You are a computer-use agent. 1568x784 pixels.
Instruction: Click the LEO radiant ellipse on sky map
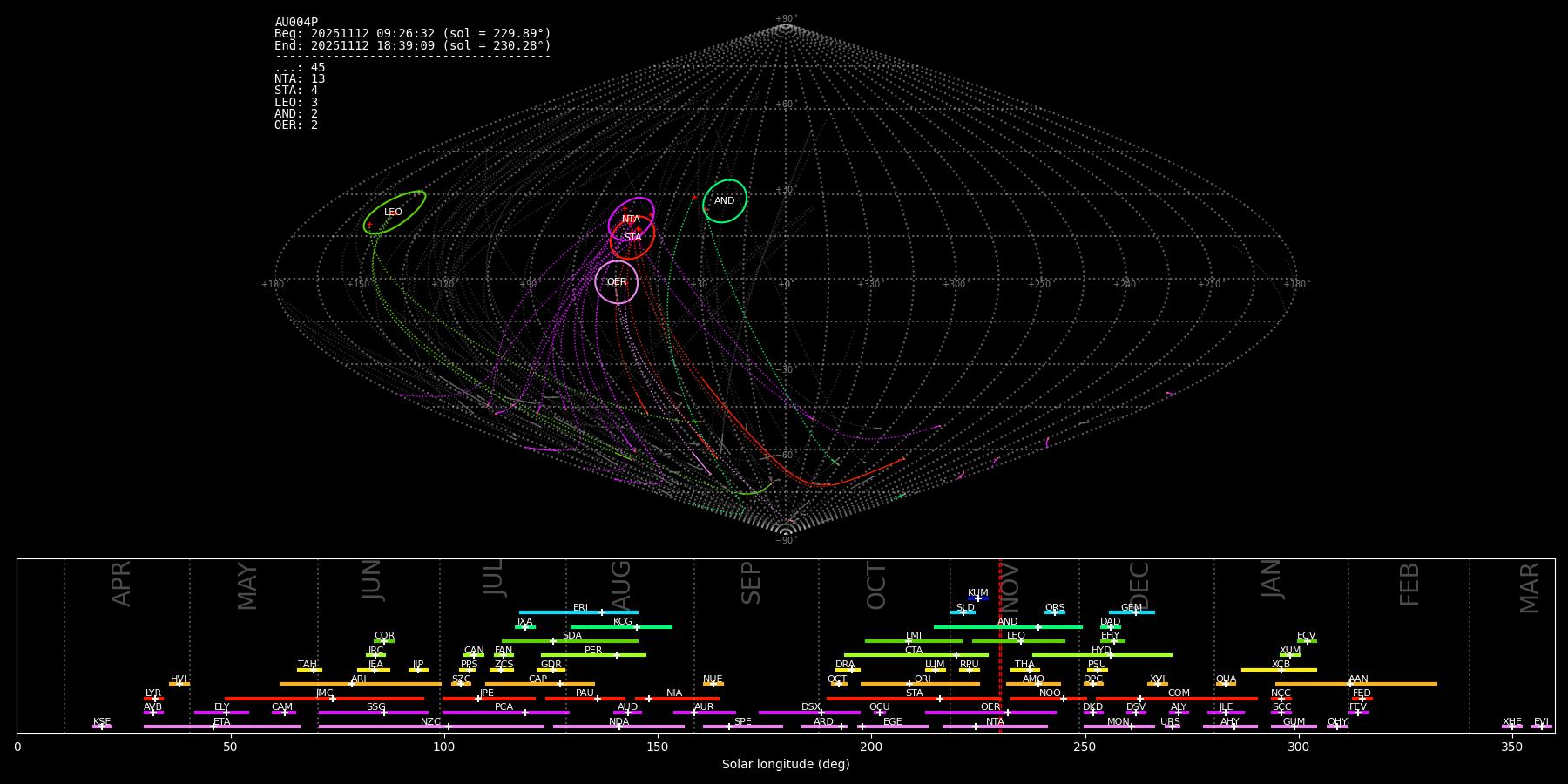tap(394, 213)
